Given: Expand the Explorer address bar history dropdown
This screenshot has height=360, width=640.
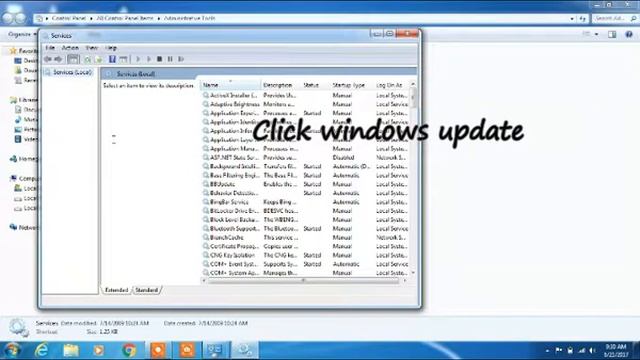Looking at the screenshot, I should point(572,18).
